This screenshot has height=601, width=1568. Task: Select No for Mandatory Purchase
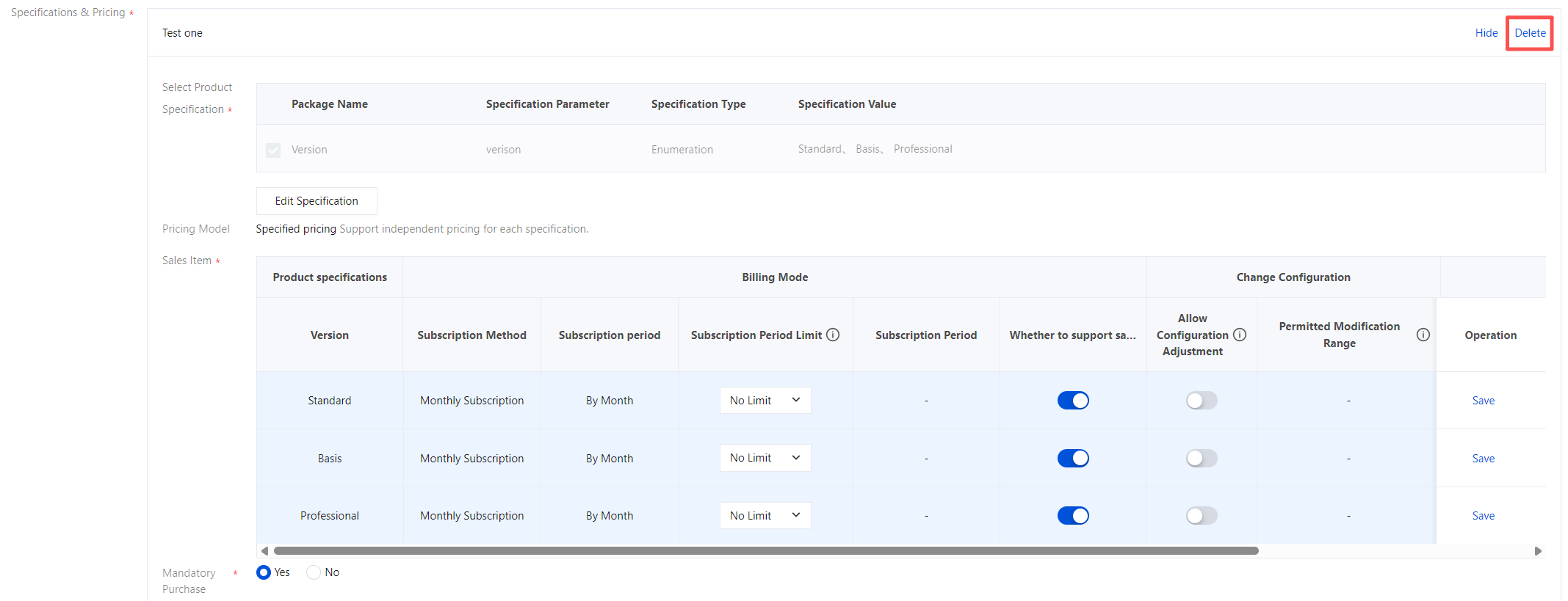click(314, 572)
